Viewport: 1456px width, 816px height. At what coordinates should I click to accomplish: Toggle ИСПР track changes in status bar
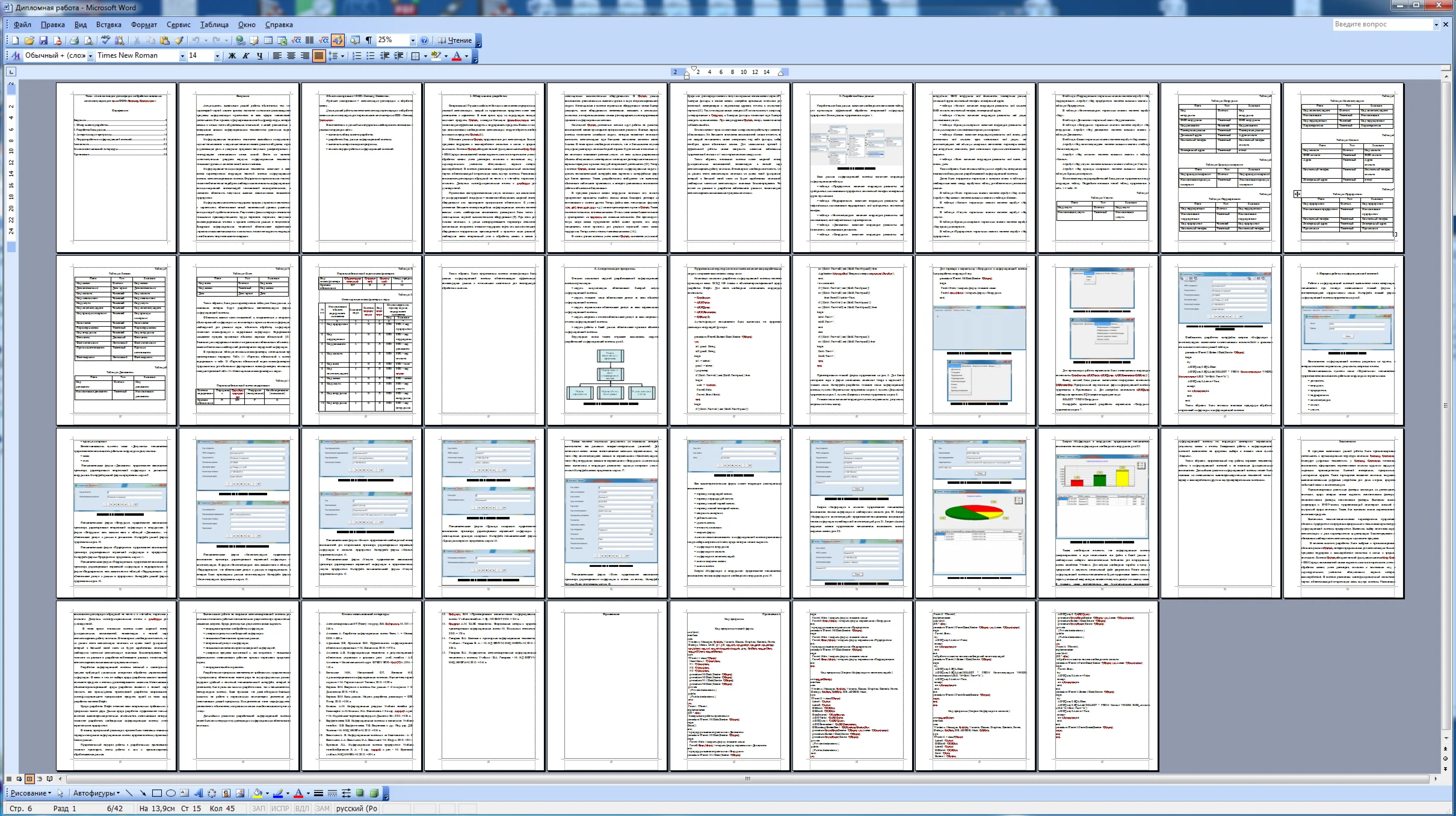pyautogui.click(x=280, y=808)
